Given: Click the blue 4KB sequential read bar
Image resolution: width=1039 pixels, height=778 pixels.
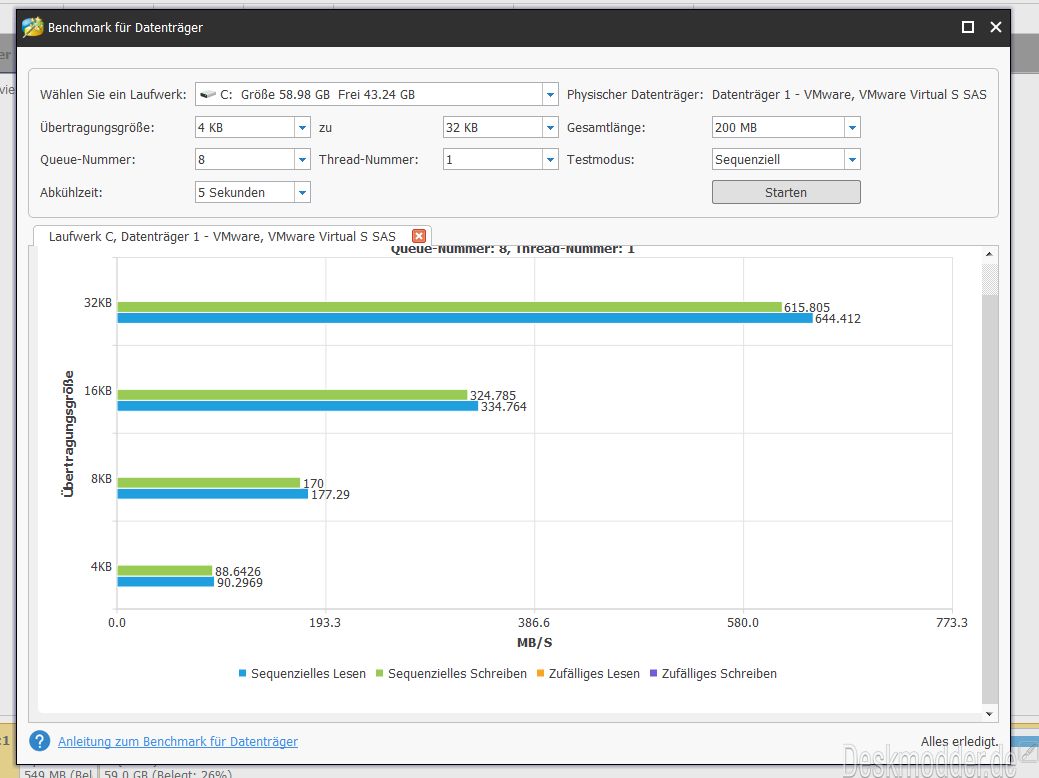Looking at the screenshot, I should (x=166, y=582).
